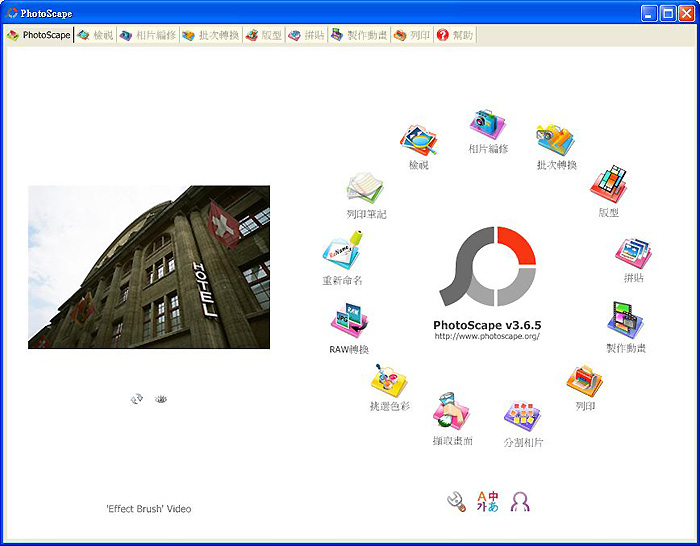Click the eye icon below the photo
700x546 pixels.
coord(161,399)
